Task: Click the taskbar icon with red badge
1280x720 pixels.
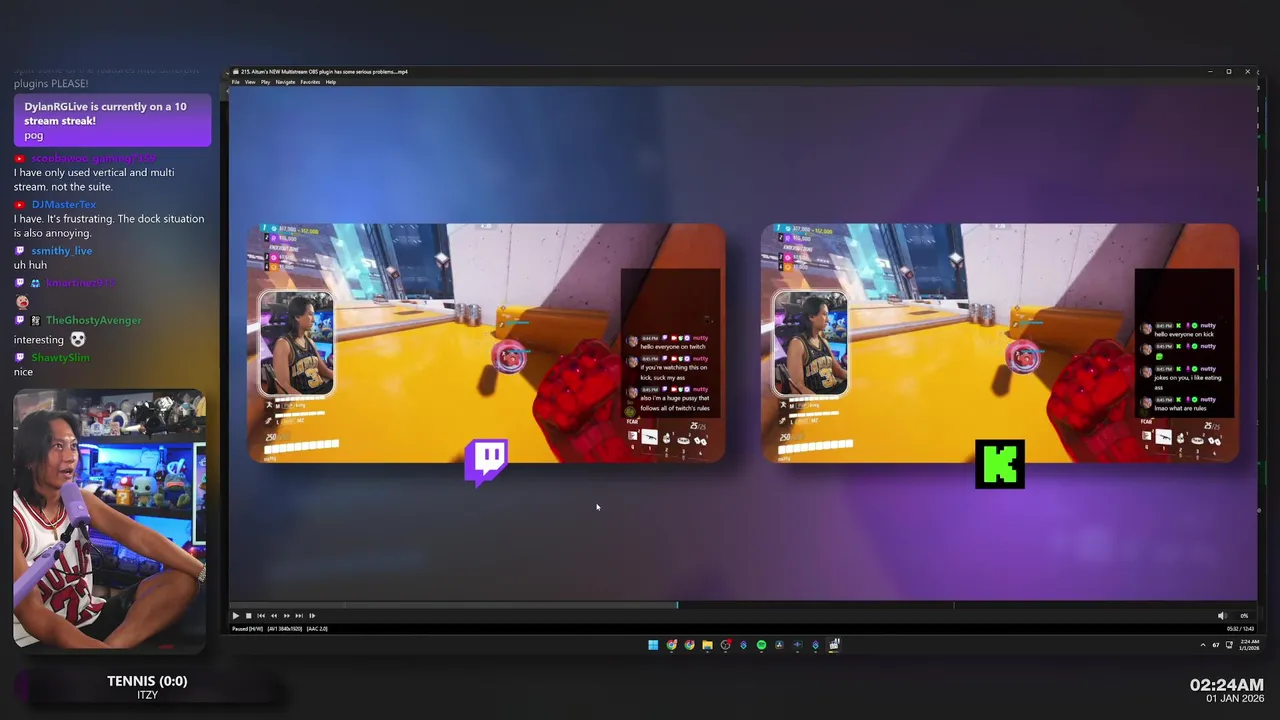Action: click(725, 645)
